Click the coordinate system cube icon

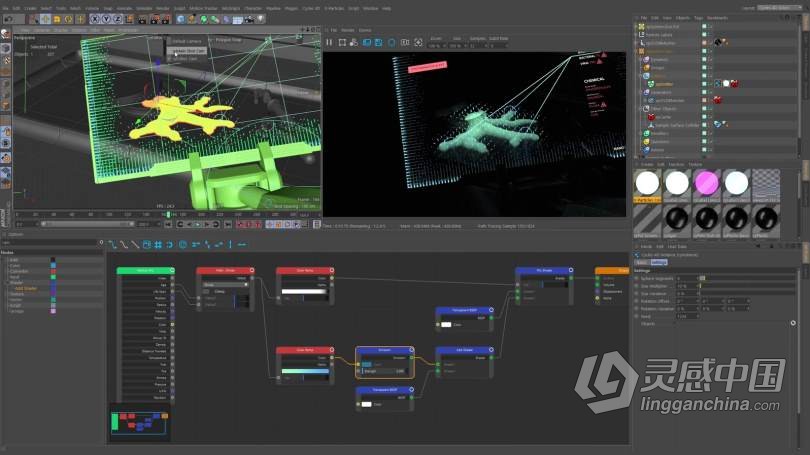click(x=129, y=19)
